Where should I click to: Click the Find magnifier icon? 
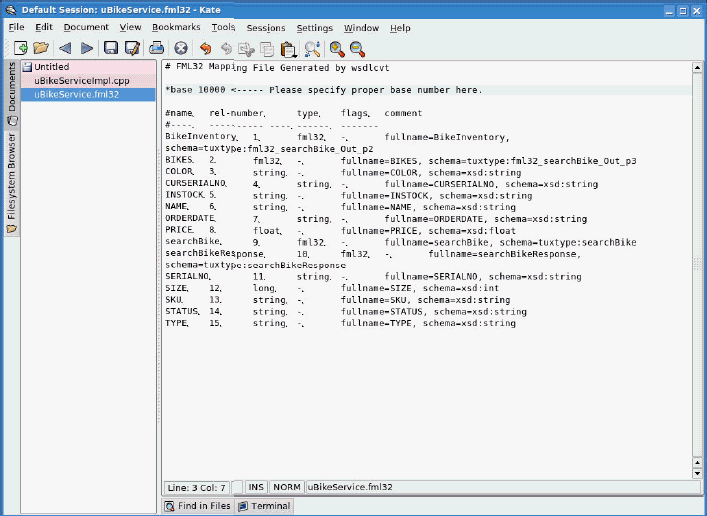(312, 48)
